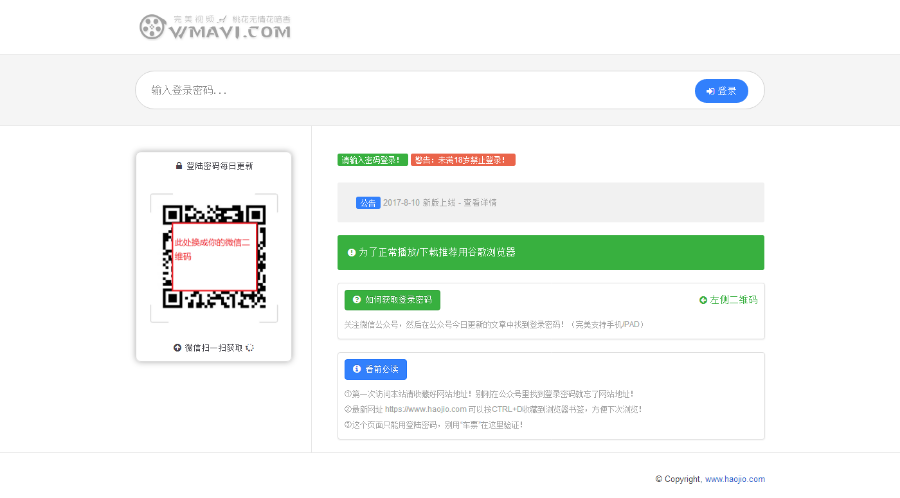Viewport: 900px width, 498px height.
Task: Click the green 请输入密码登录 label
Action: (373, 160)
